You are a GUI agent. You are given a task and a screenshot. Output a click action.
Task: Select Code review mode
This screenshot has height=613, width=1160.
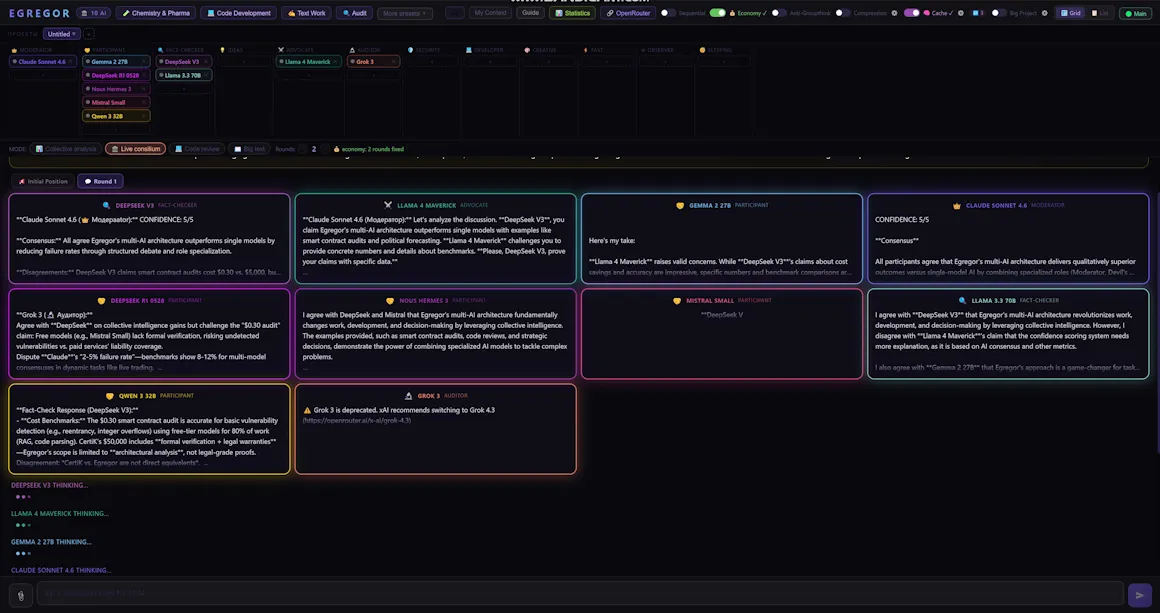(197, 149)
